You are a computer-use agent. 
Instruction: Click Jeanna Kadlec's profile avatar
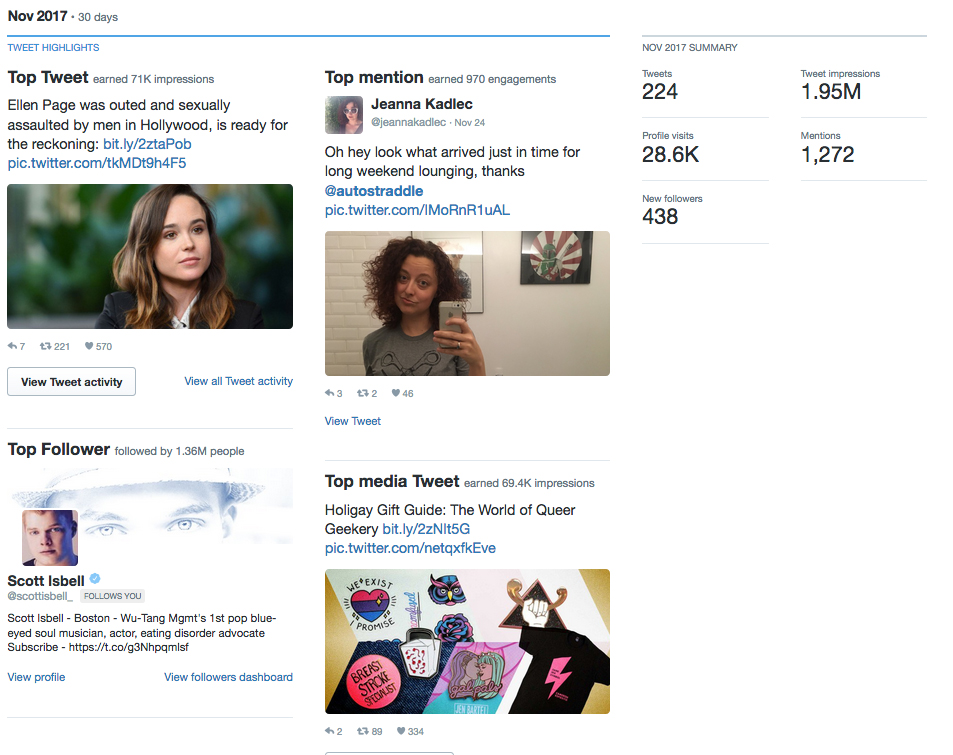343,115
